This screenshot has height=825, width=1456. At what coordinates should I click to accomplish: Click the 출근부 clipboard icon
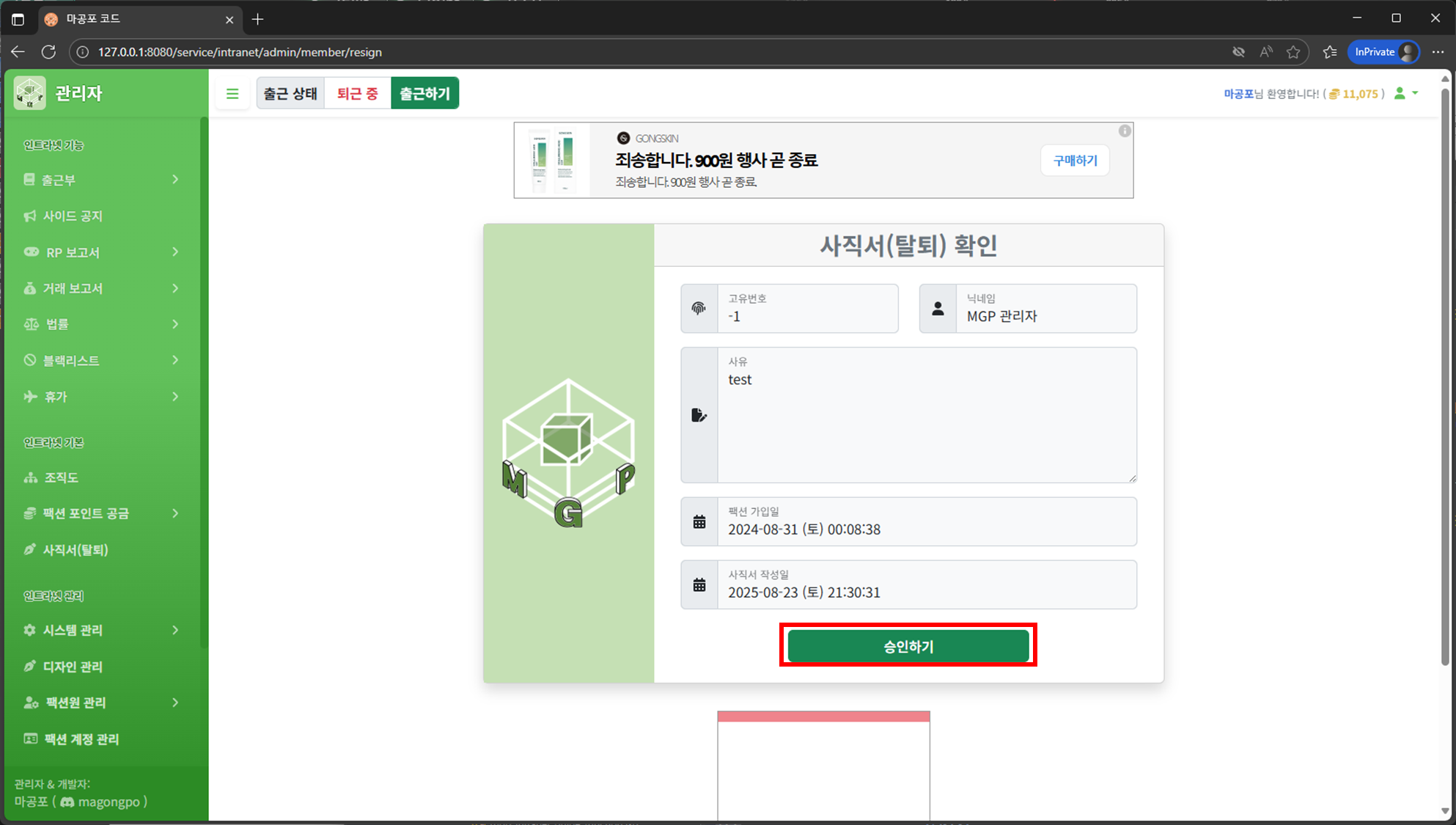(x=29, y=180)
